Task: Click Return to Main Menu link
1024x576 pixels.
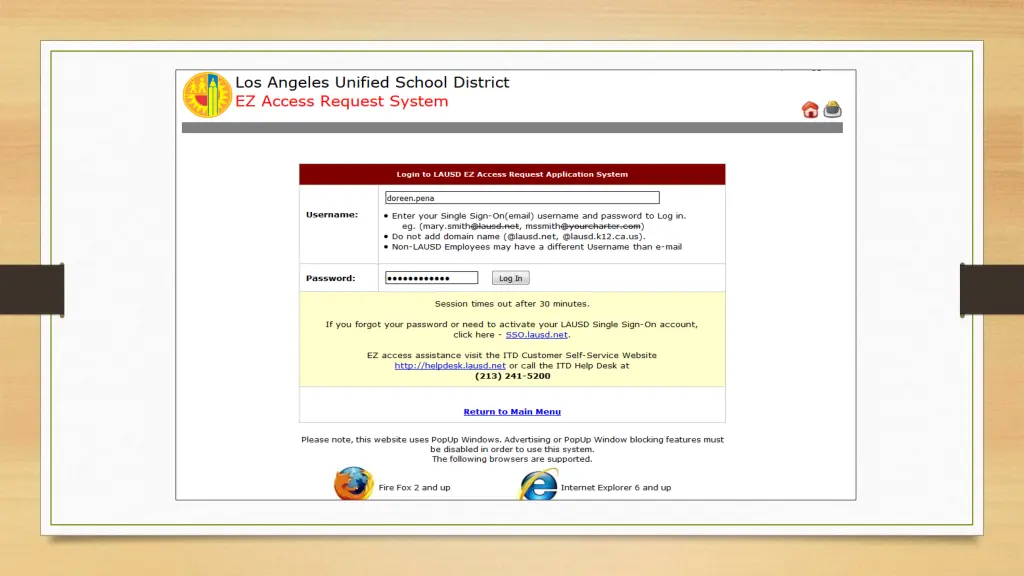Action: pyautogui.click(x=512, y=411)
